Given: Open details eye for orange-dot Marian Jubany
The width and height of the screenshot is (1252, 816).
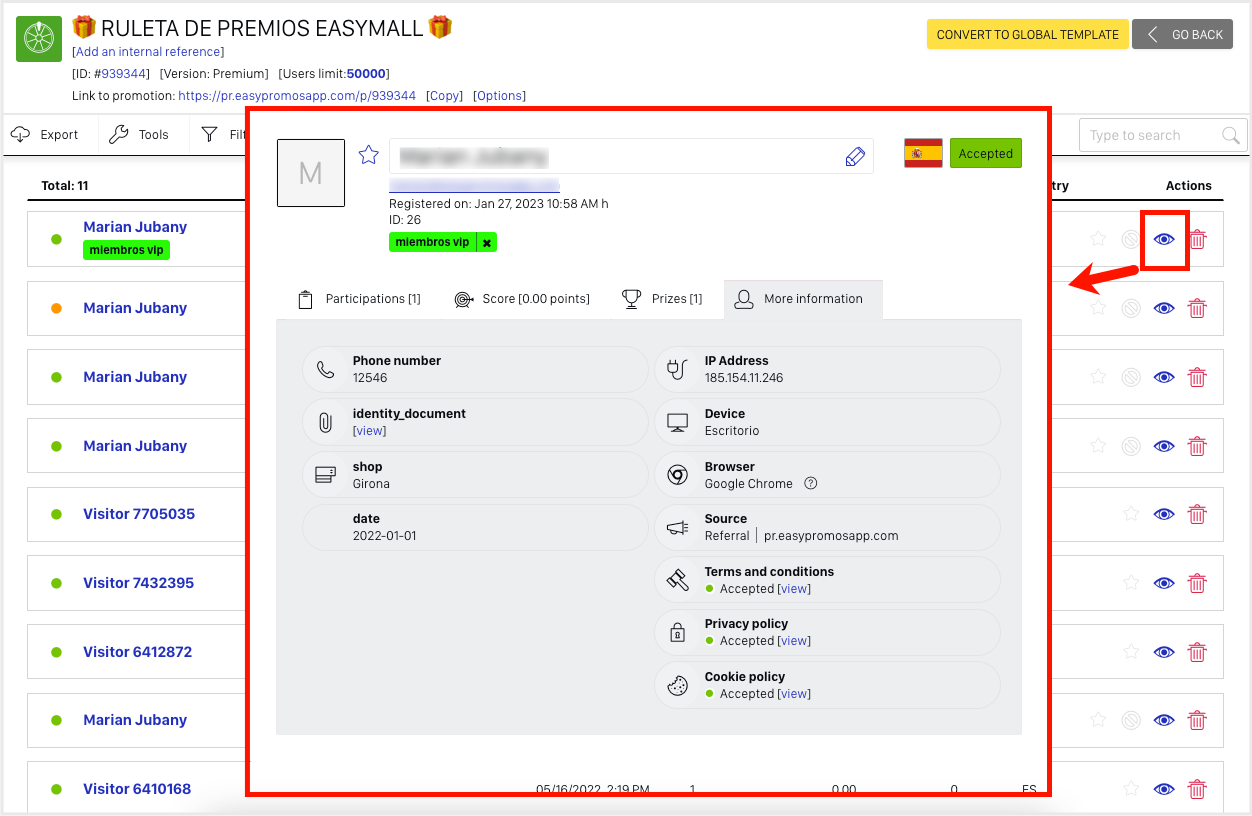Looking at the screenshot, I should [x=1164, y=309].
